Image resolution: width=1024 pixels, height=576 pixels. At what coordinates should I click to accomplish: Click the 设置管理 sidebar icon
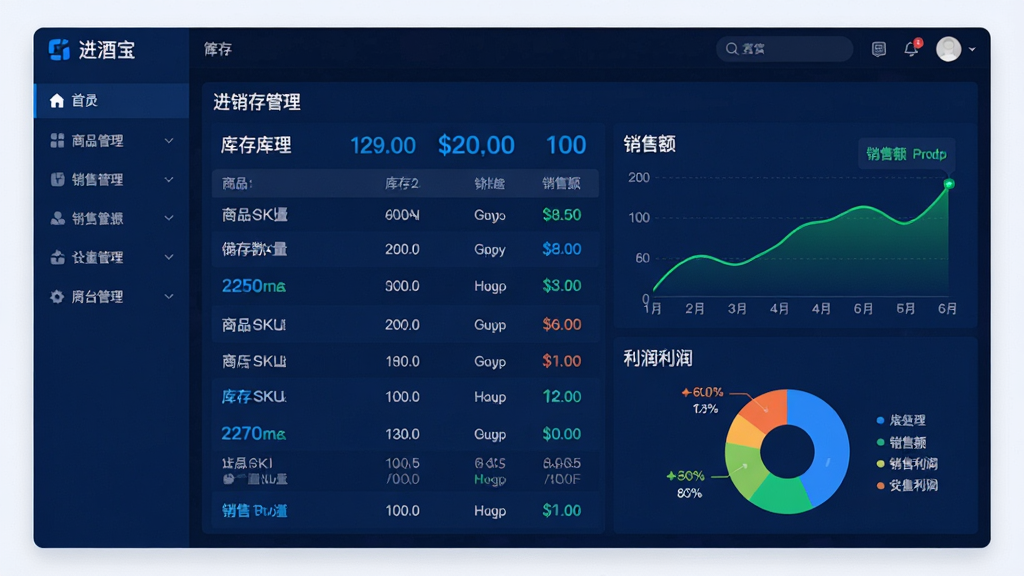tap(57, 257)
